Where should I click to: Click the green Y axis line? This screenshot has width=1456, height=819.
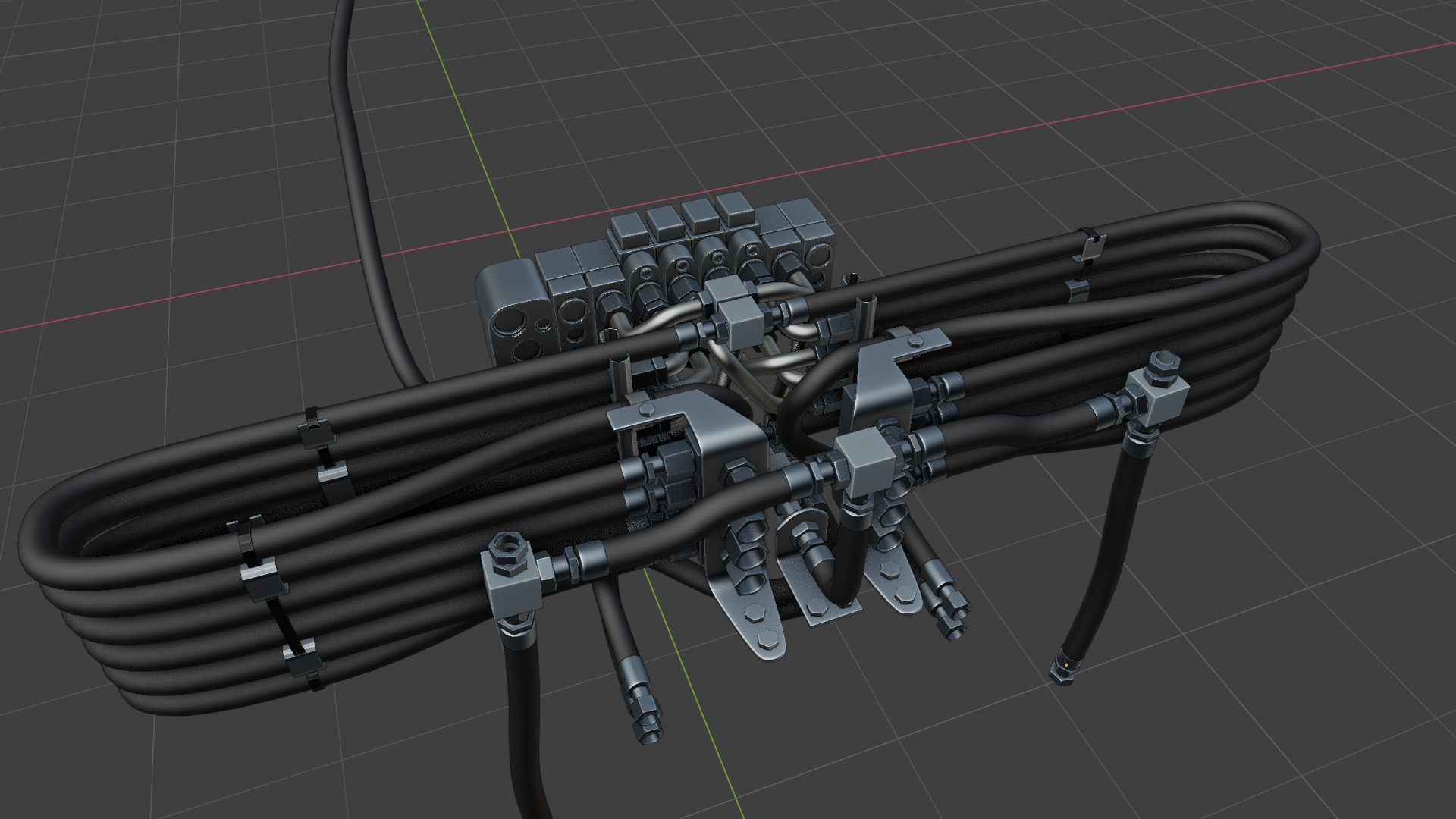(x=463, y=114)
